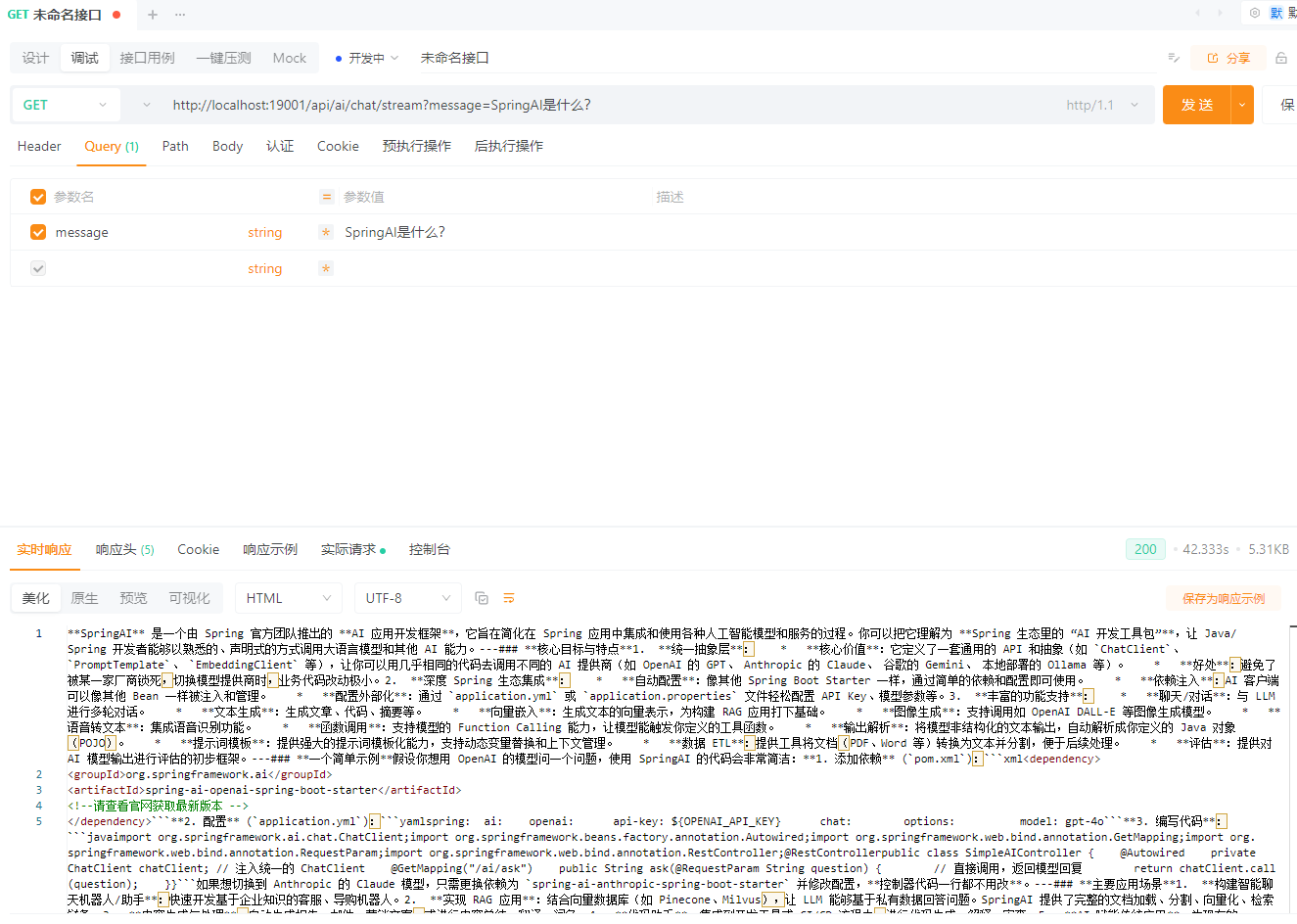Click the copy response icon

[482, 598]
